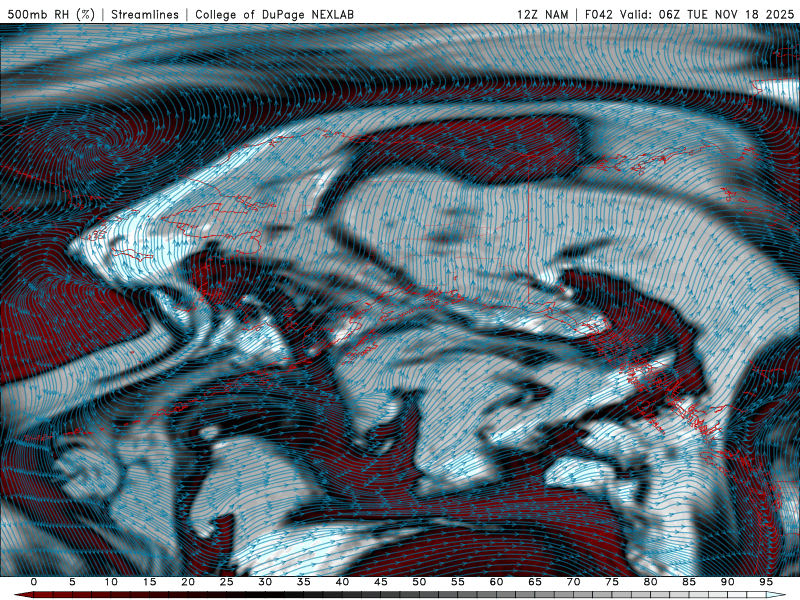
Task: Click the dark red low-end colorbar arrow
Action: pyautogui.click(x=23, y=595)
